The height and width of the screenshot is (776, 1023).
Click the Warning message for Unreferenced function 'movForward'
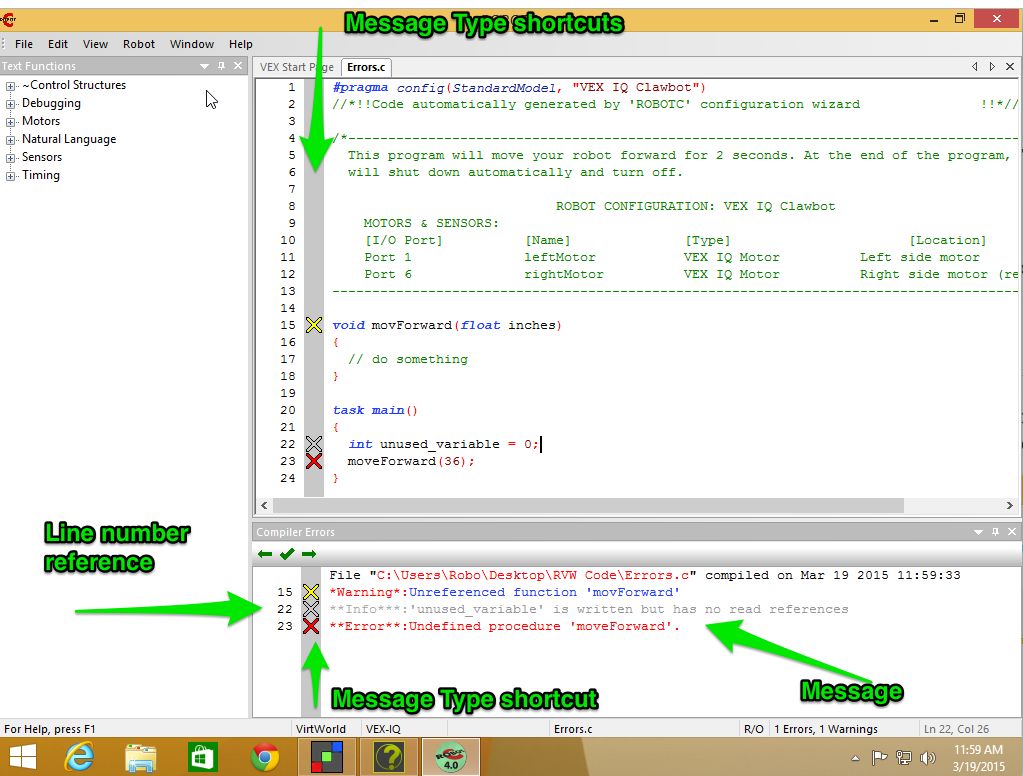[504, 592]
